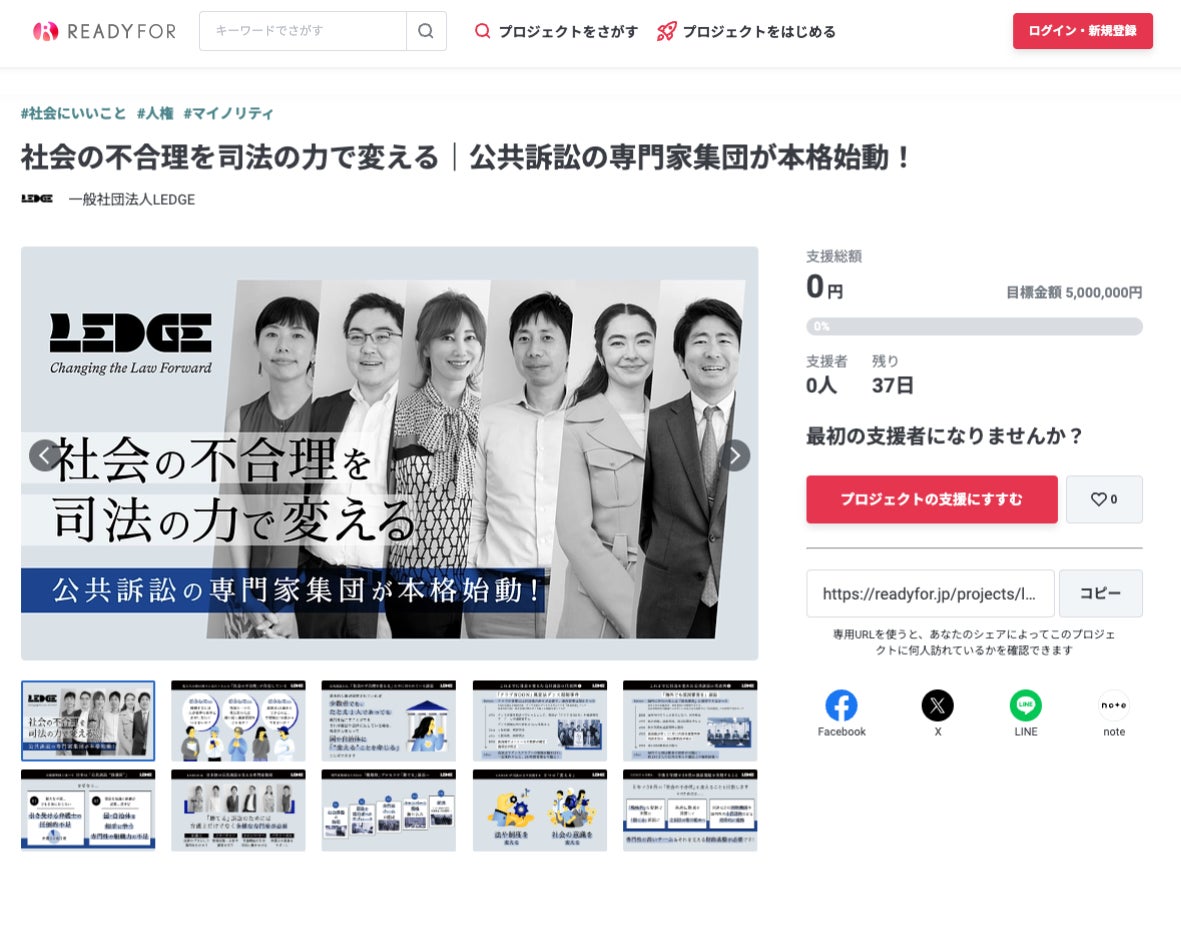Image resolution: width=1181 pixels, height=945 pixels.
Task: Open 一般社団法人LEDGE organizer link
Action: click(132, 200)
